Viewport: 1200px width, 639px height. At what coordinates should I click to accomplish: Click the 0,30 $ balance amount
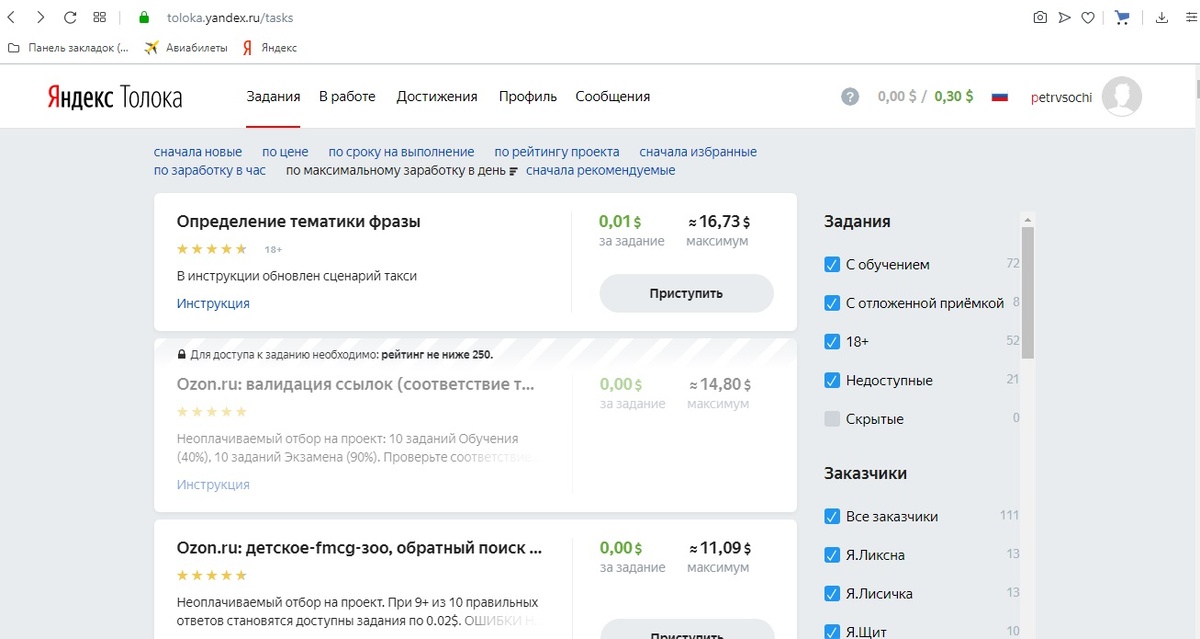coord(954,97)
